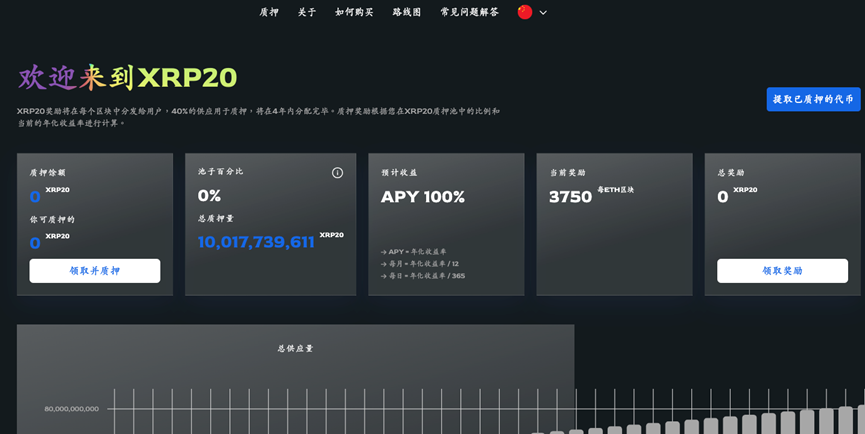Open the language dropdown chevron
The width and height of the screenshot is (865, 434).
(x=543, y=13)
